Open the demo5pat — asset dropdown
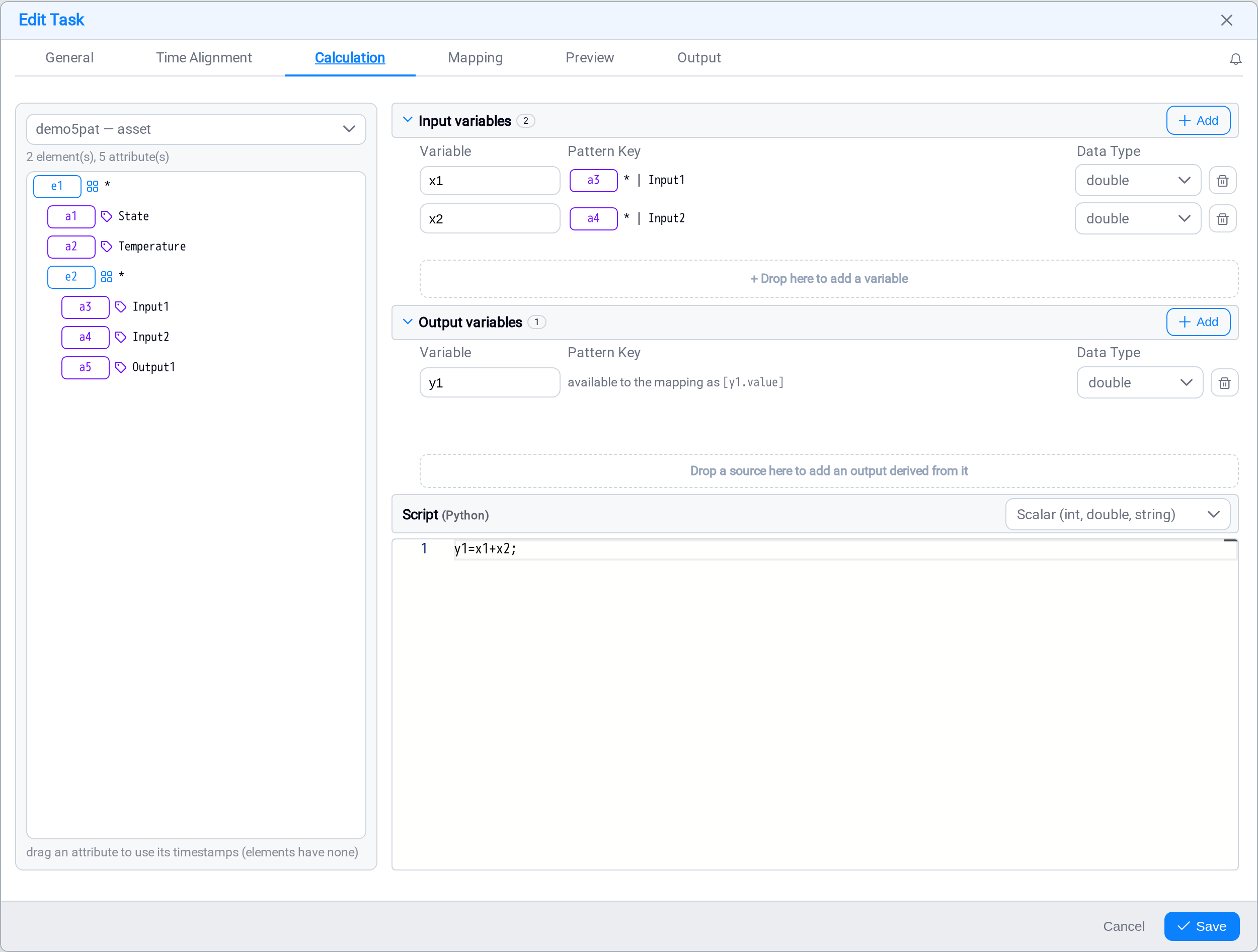The width and height of the screenshot is (1258, 952). (x=196, y=129)
